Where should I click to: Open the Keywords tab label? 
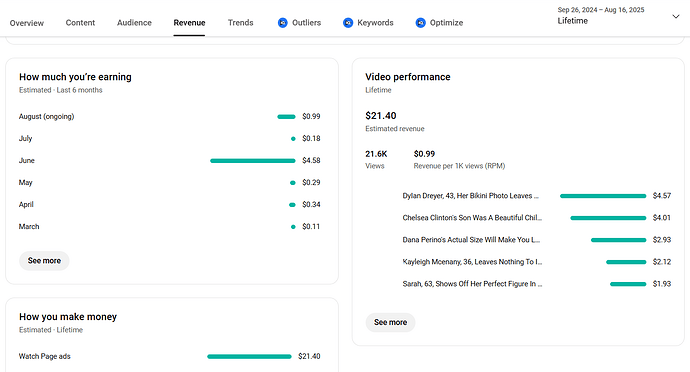pos(375,22)
